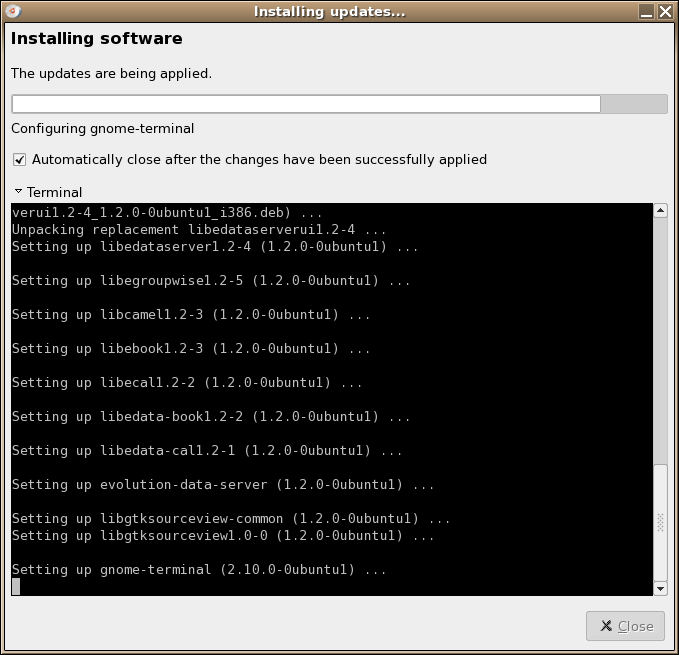Click the 'Installing software' heading
The height and width of the screenshot is (655, 679).
(x=96, y=39)
